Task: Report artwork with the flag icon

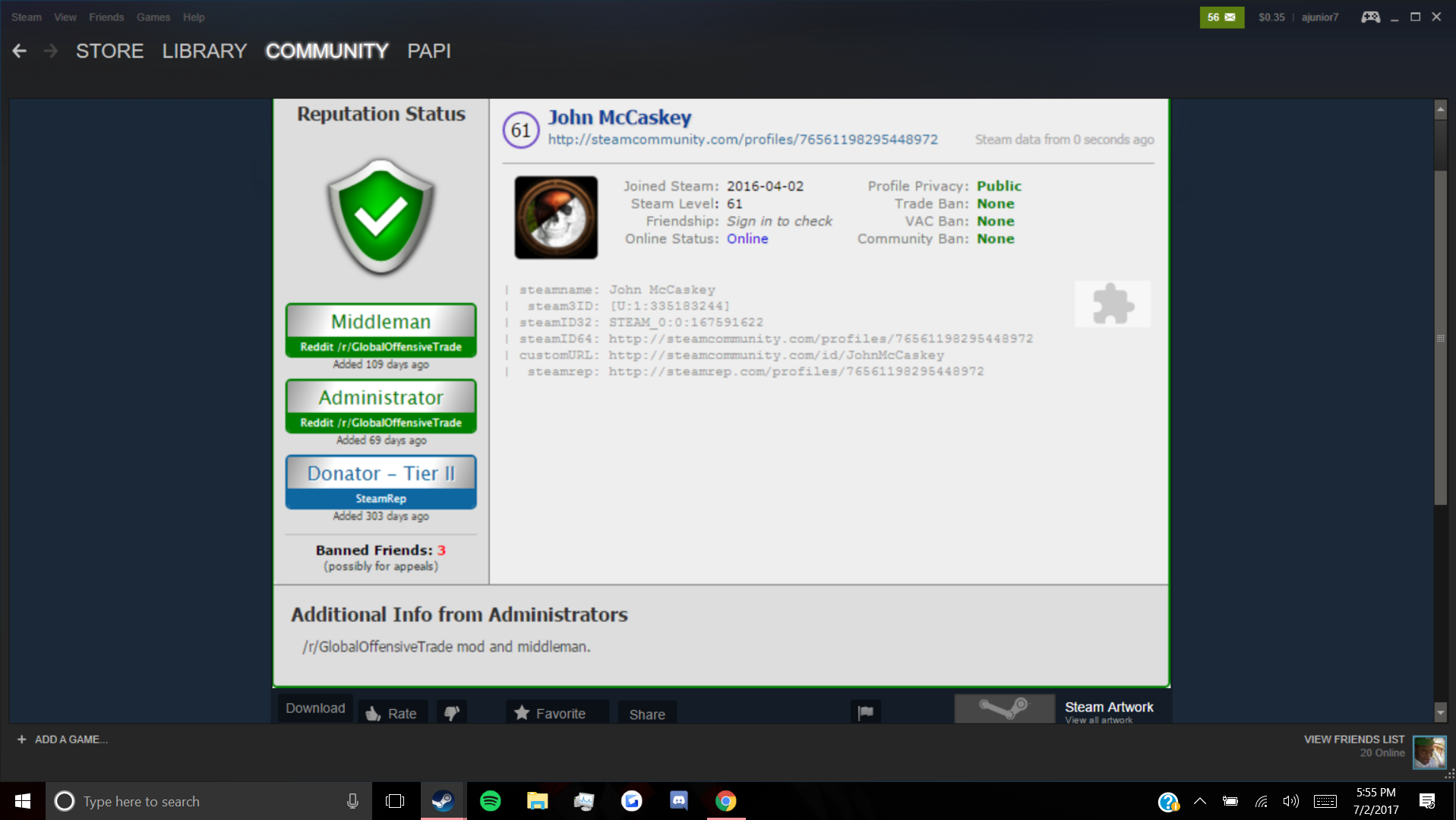Action: (865, 713)
